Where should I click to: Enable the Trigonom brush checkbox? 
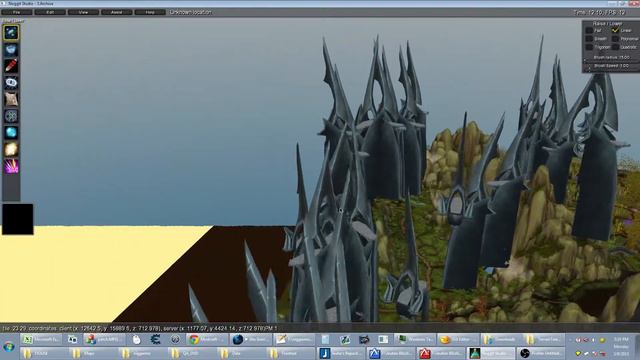coord(589,47)
